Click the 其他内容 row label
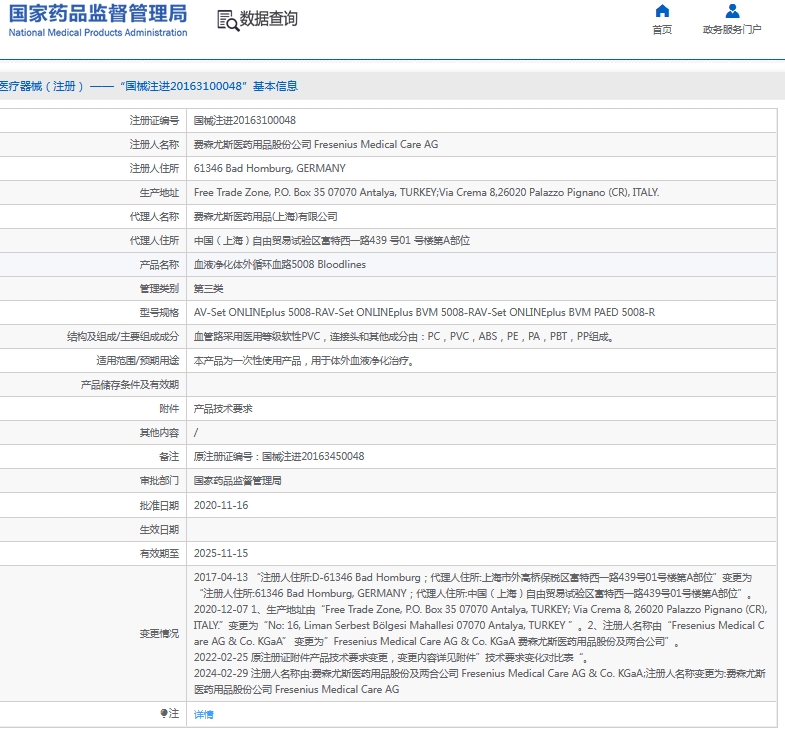Image resolution: width=785 pixels, height=732 pixels. pyautogui.click(x=159, y=433)
